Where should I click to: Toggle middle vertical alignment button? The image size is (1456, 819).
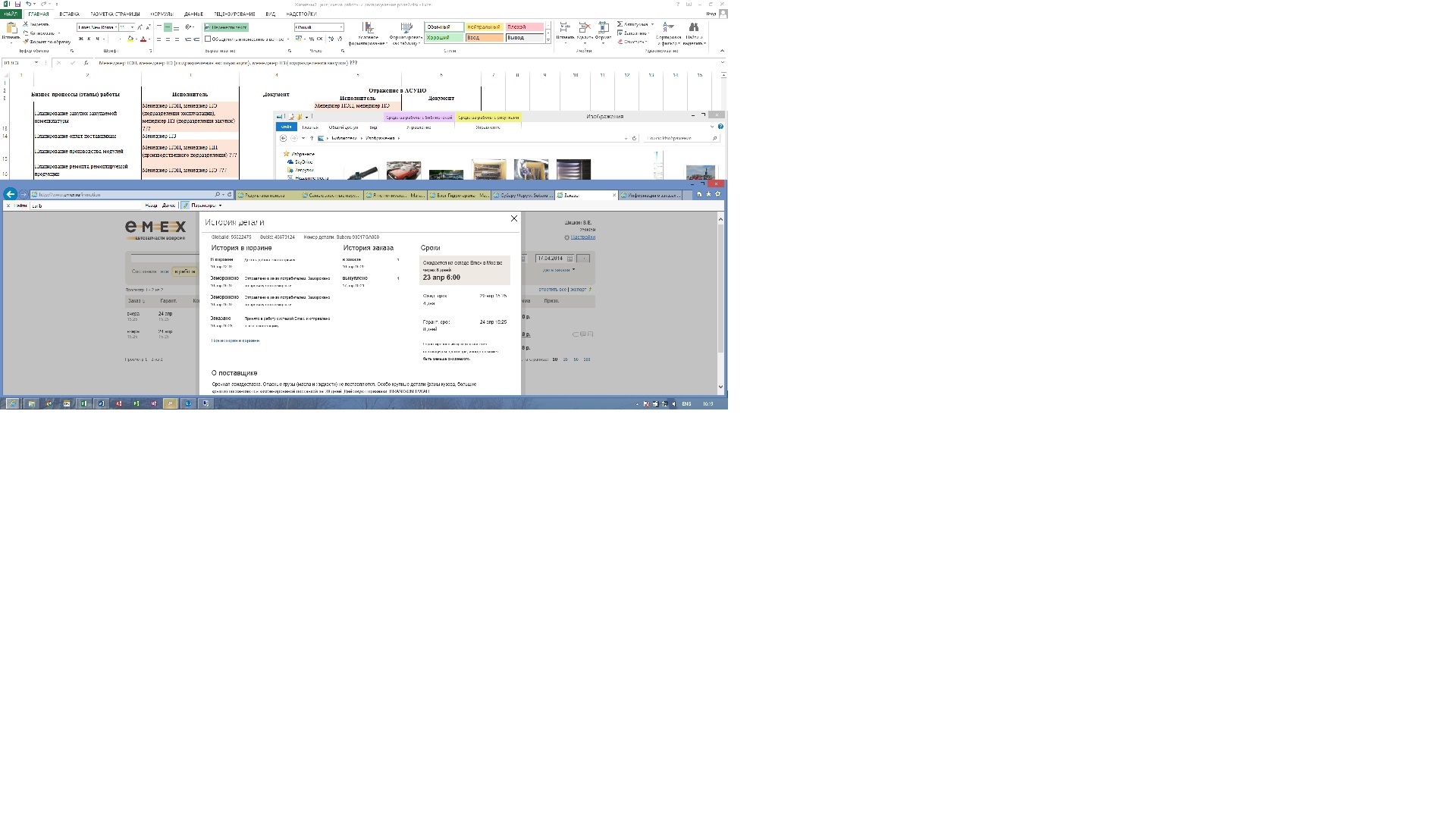pyautogui.click(x=168, y=27)
